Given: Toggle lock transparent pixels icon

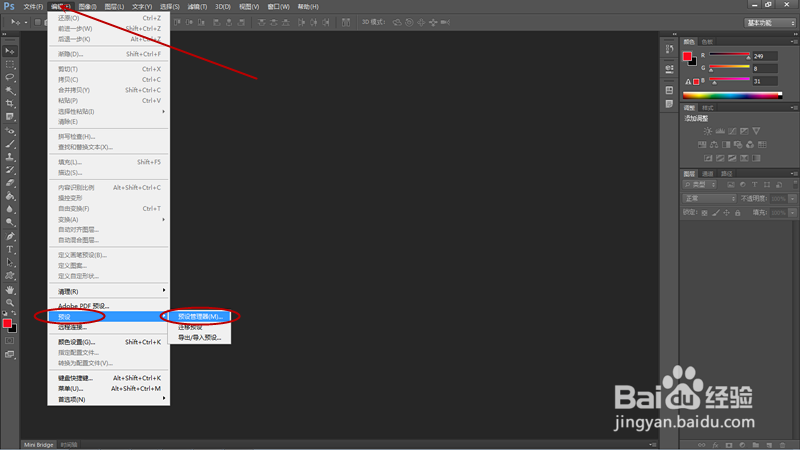Looking at the screenshot, I should click(705, 213).
